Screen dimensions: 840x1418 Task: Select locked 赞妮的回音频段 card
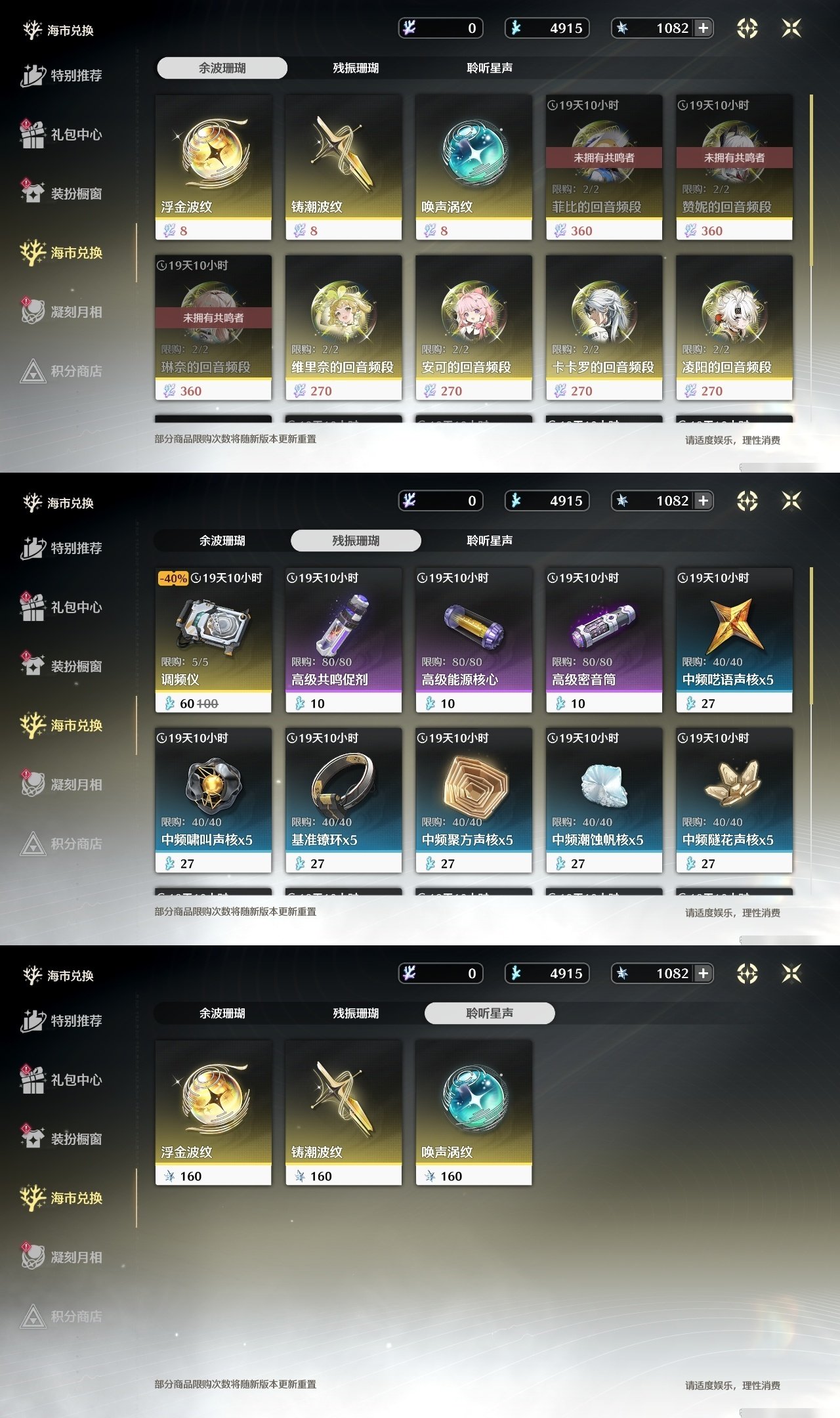click(x=734, y=167)
